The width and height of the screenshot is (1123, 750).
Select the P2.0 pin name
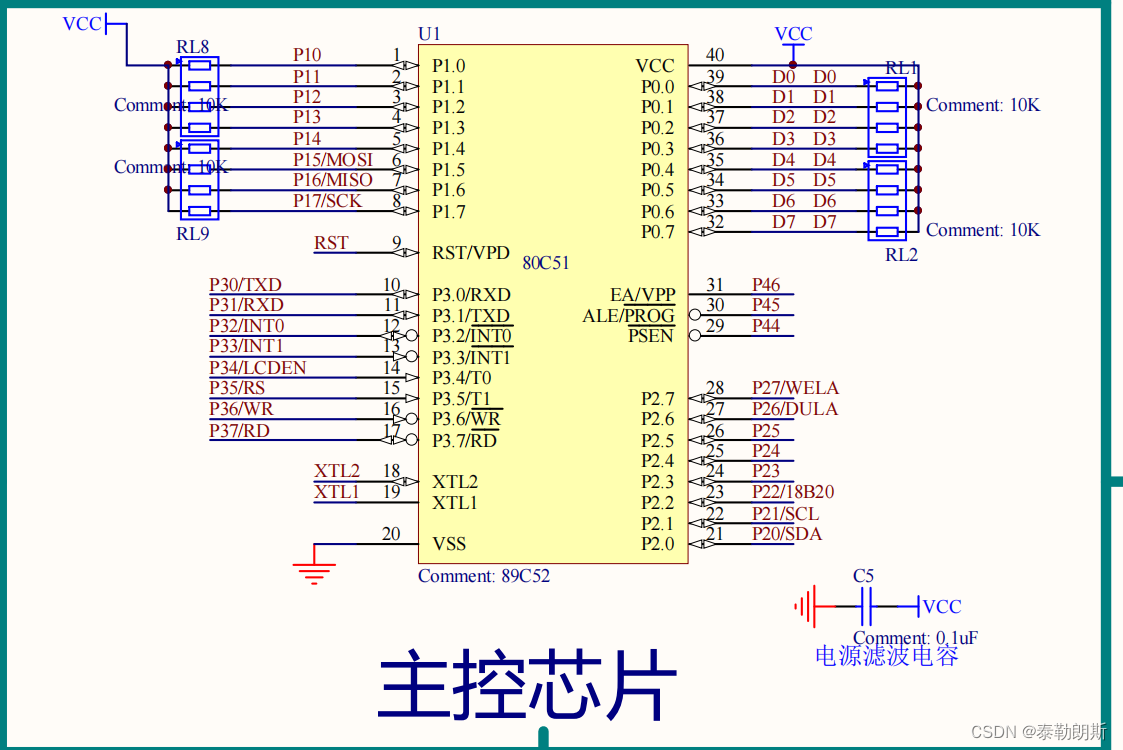[x=657, y=544]
